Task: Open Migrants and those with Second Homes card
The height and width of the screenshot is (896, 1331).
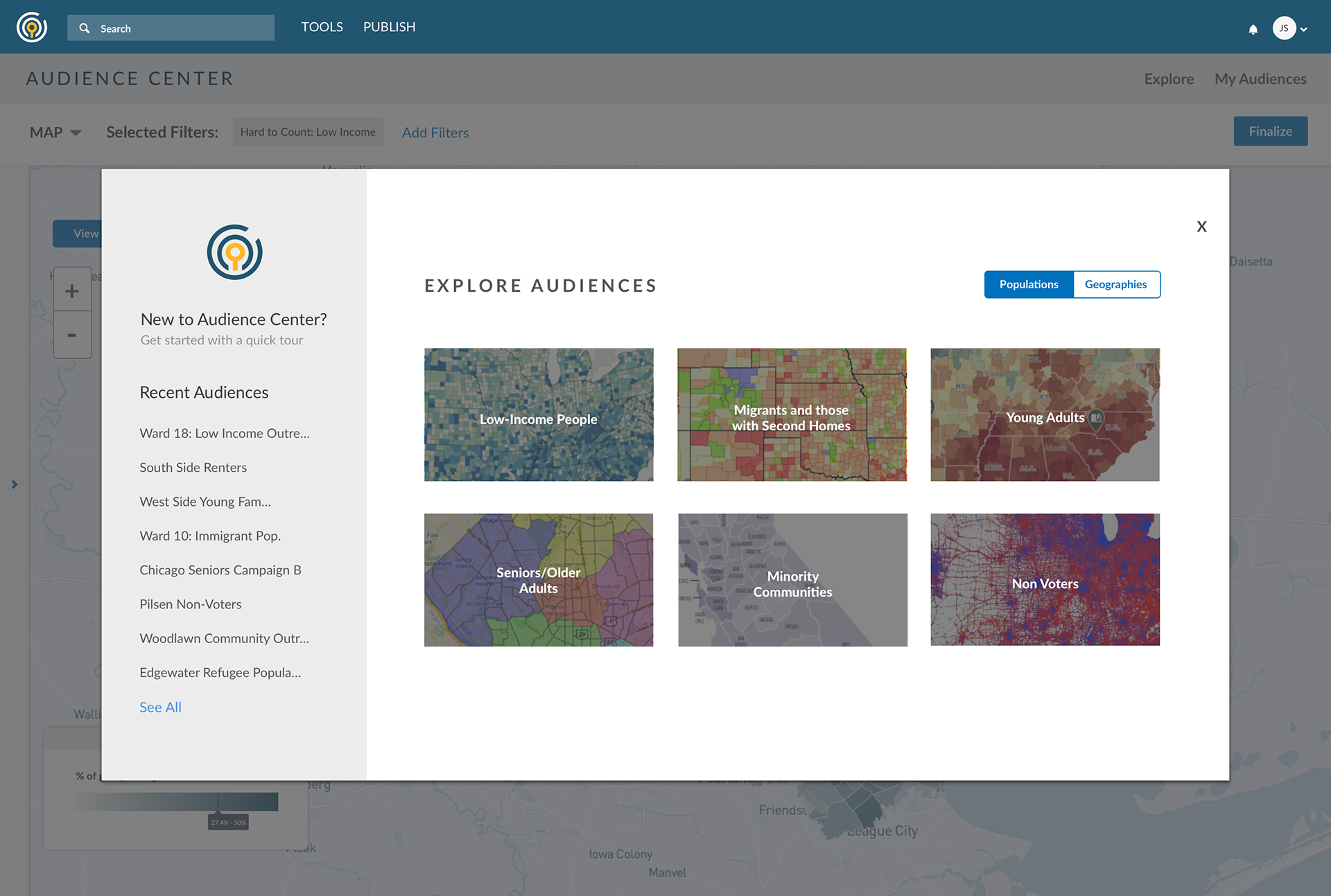Action: click(792, 414)
